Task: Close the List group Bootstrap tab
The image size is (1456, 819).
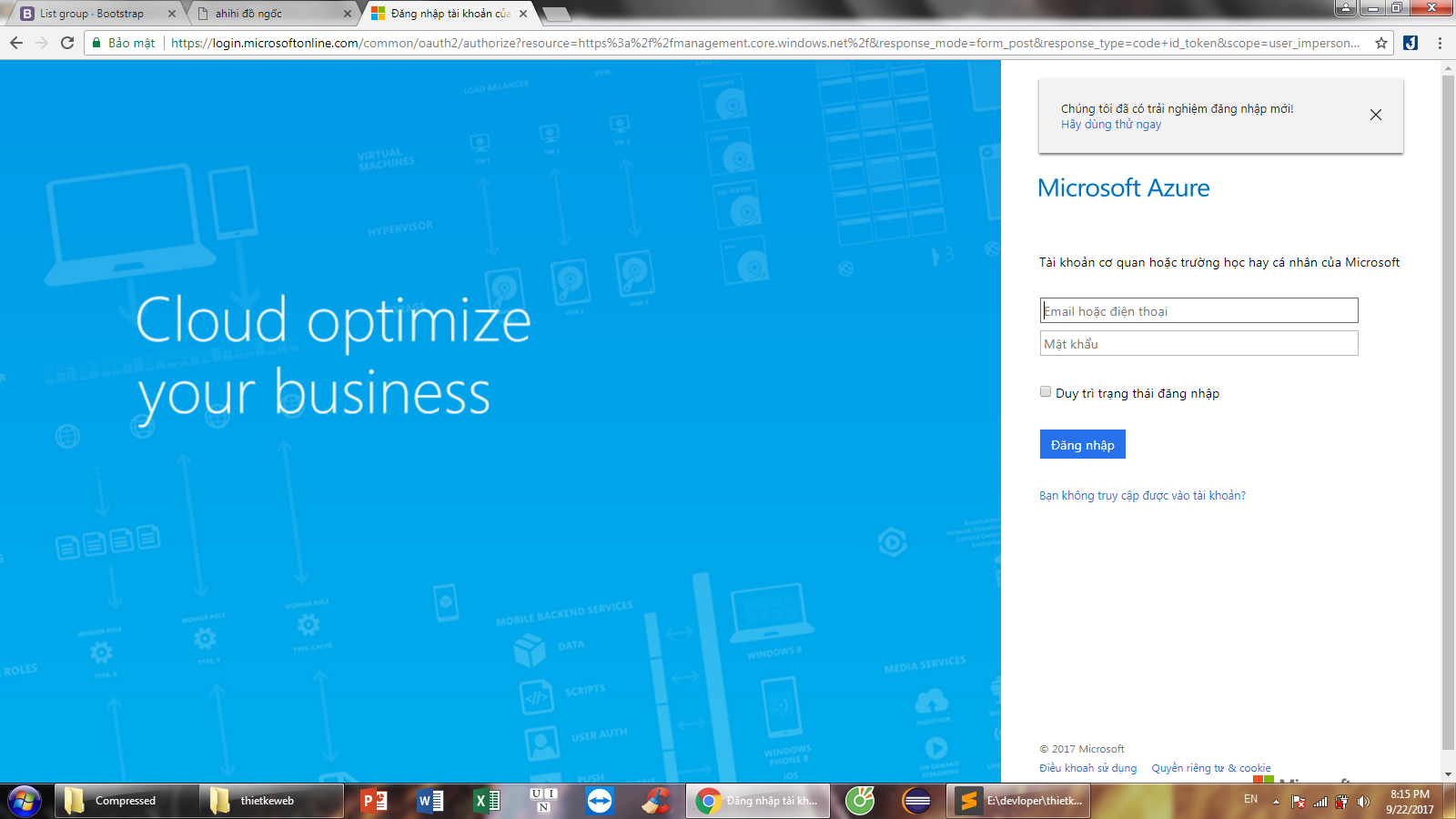Action: (x=171, y=14)
